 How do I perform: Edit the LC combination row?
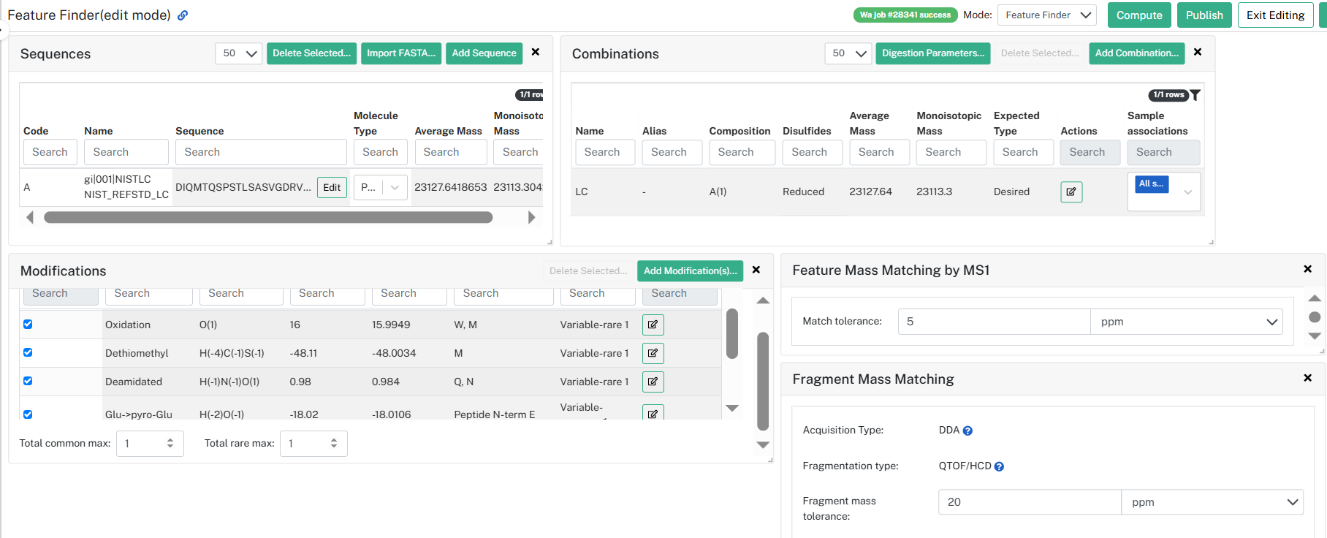[x=1071, y=191]
